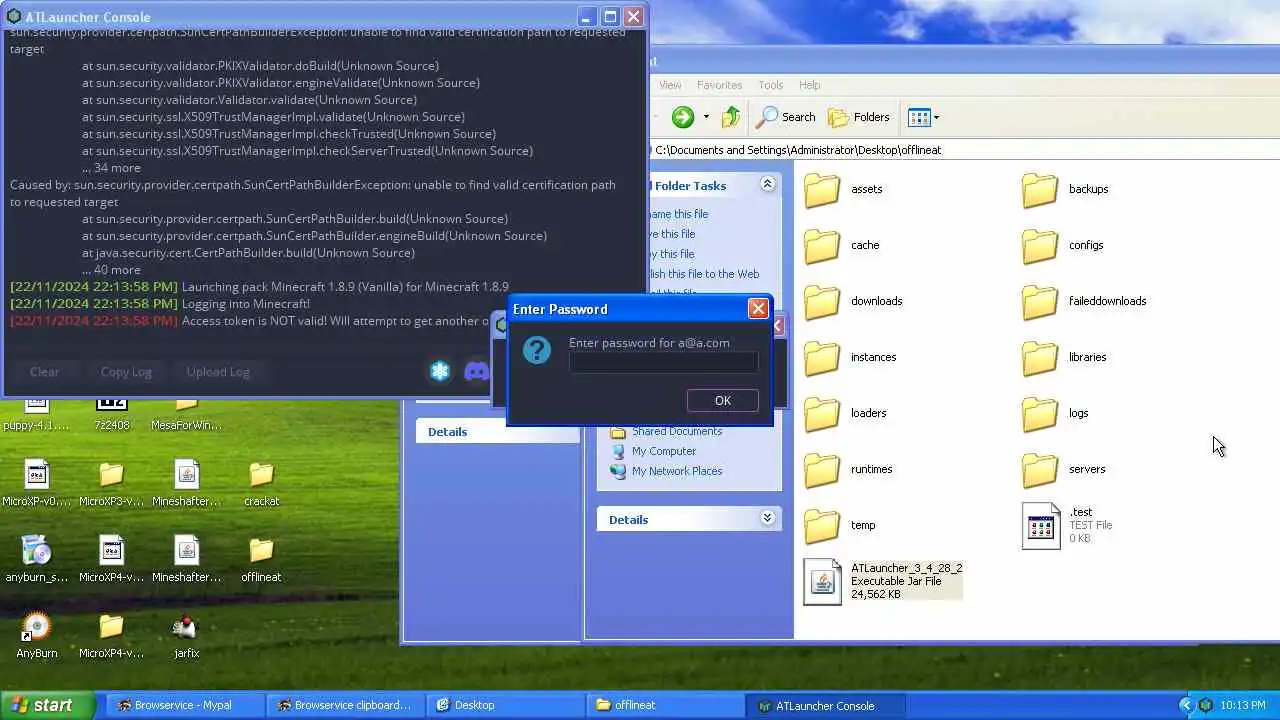Screen dimensions: 1280x720
Task: Switch to offlineat taskbar item
Action: [x=664, y=705]
